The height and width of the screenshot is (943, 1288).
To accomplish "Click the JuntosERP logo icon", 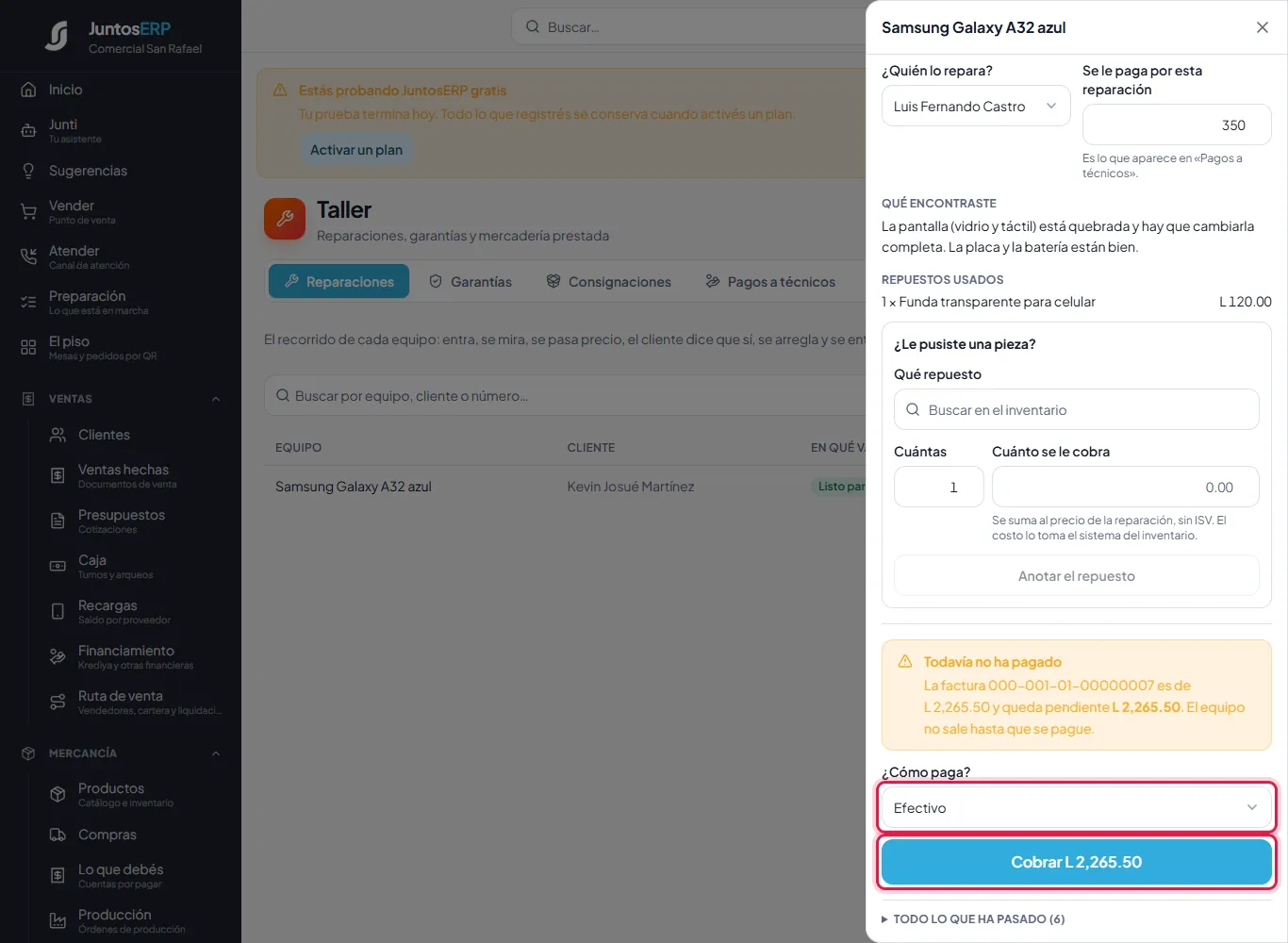I will [x=57, y=36].
